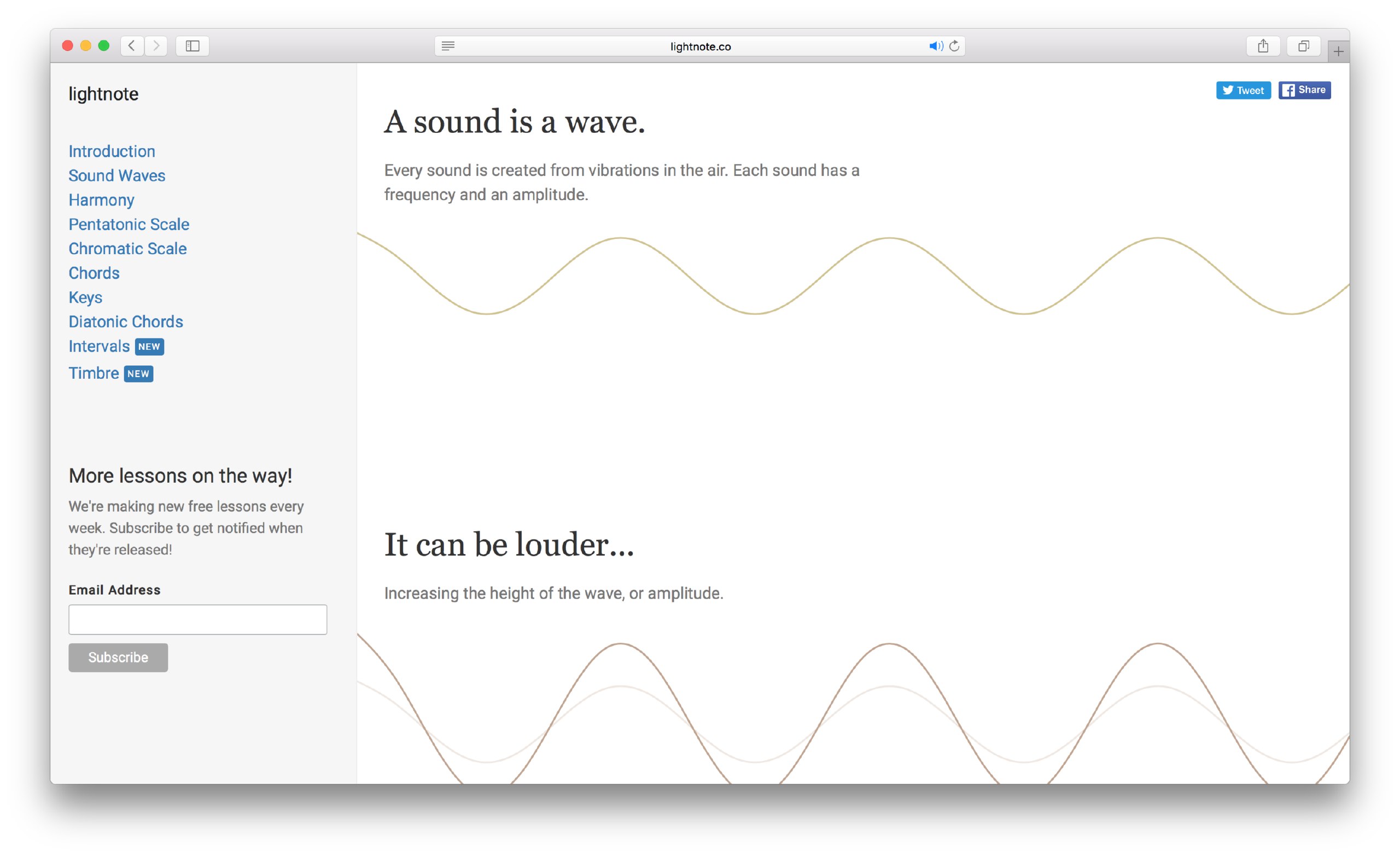Close the Safari window
Image resolution: width=1400 pixels, height=856 pixels.
click(x=68, y=45)
